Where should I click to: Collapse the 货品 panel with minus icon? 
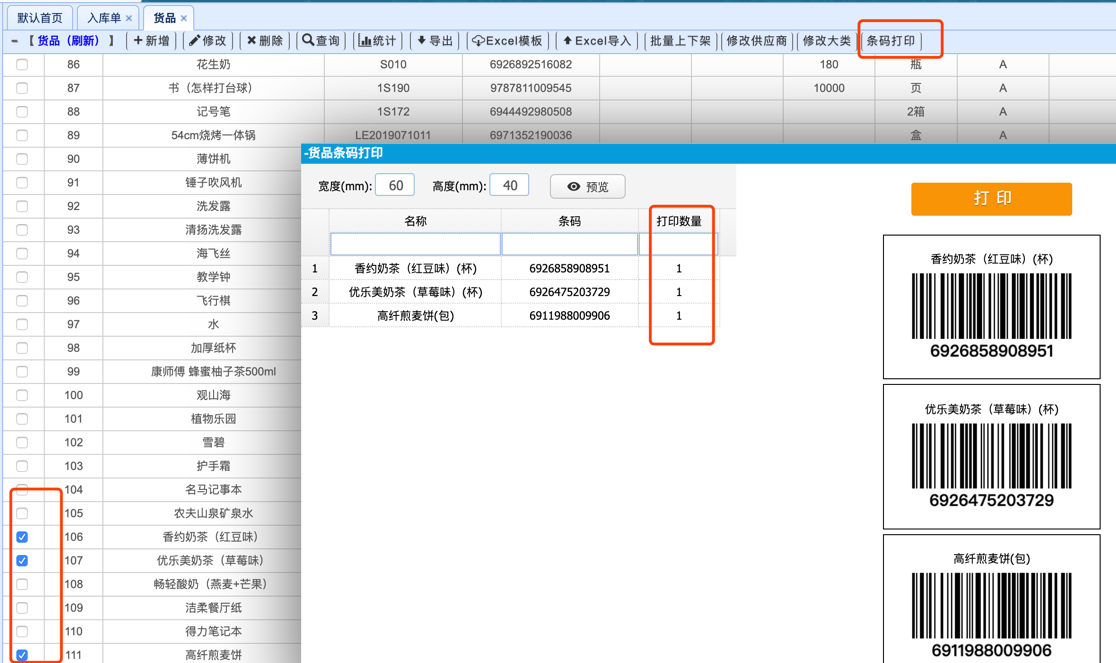(x=14, y=41)
